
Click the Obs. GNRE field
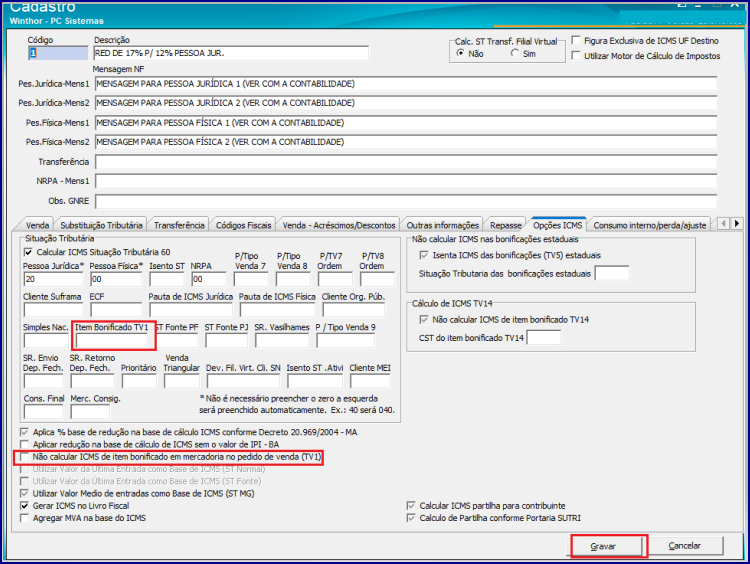click(406, 201)
